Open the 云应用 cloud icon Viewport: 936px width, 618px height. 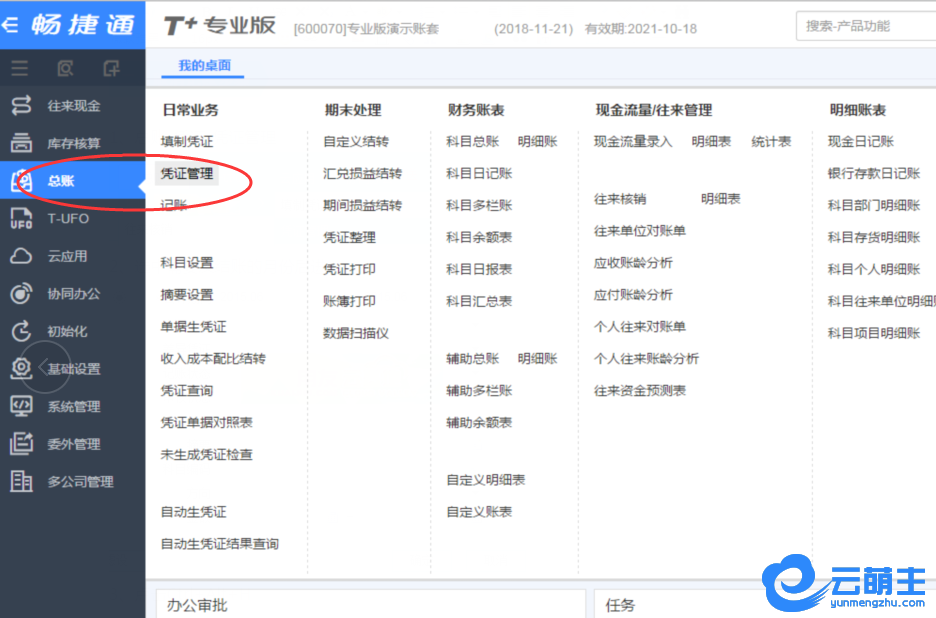[x=21, y=256]
